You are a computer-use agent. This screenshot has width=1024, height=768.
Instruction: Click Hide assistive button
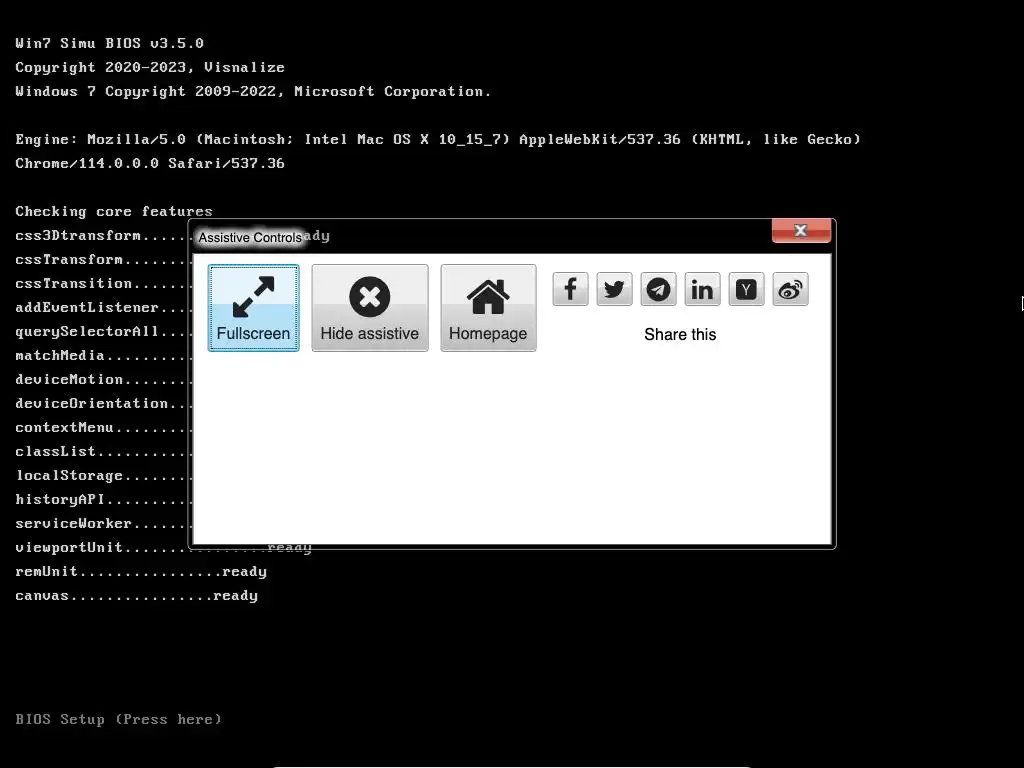click(x=370, y=308)
